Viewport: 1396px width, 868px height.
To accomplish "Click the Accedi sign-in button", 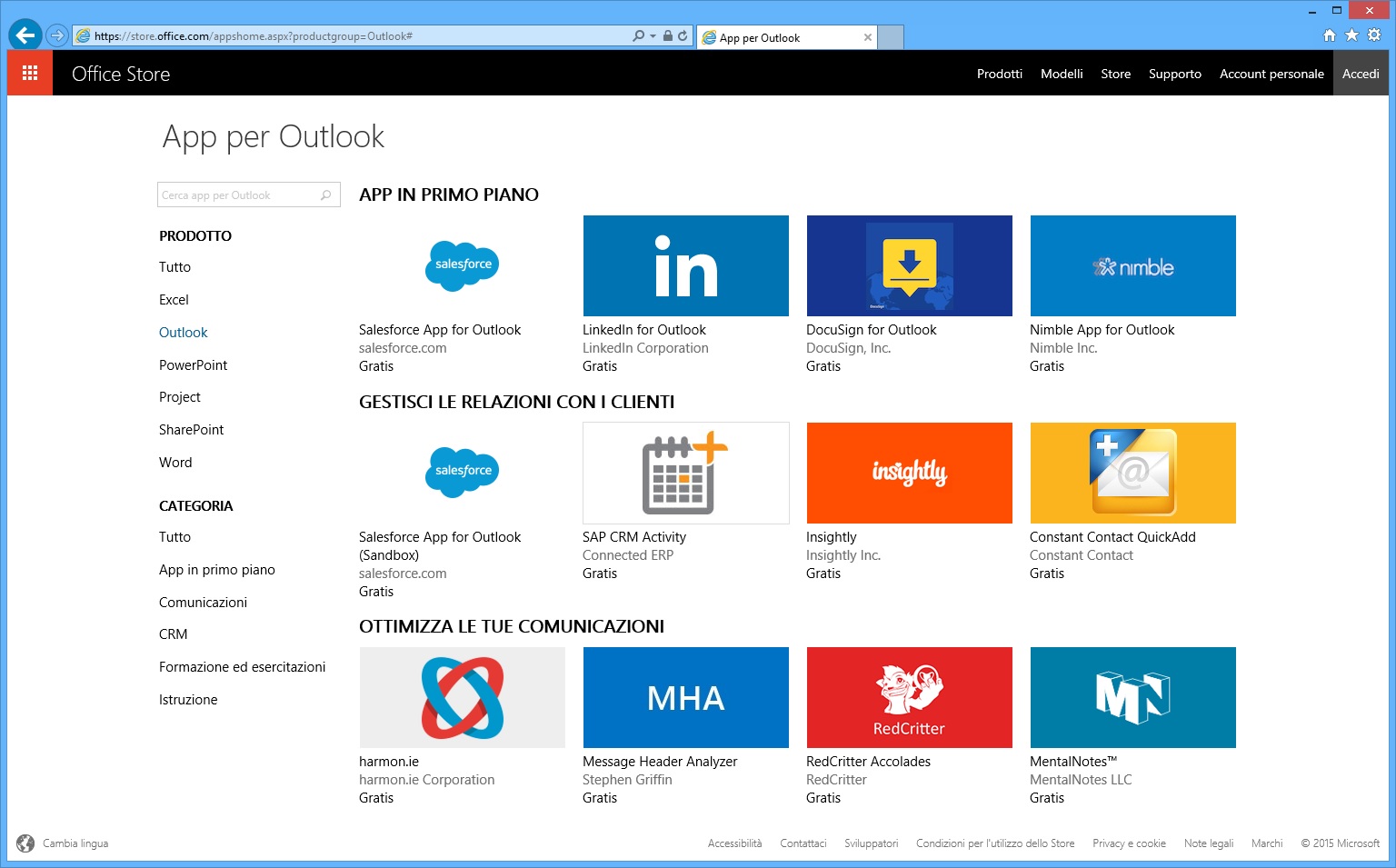I will [1361, 74].
